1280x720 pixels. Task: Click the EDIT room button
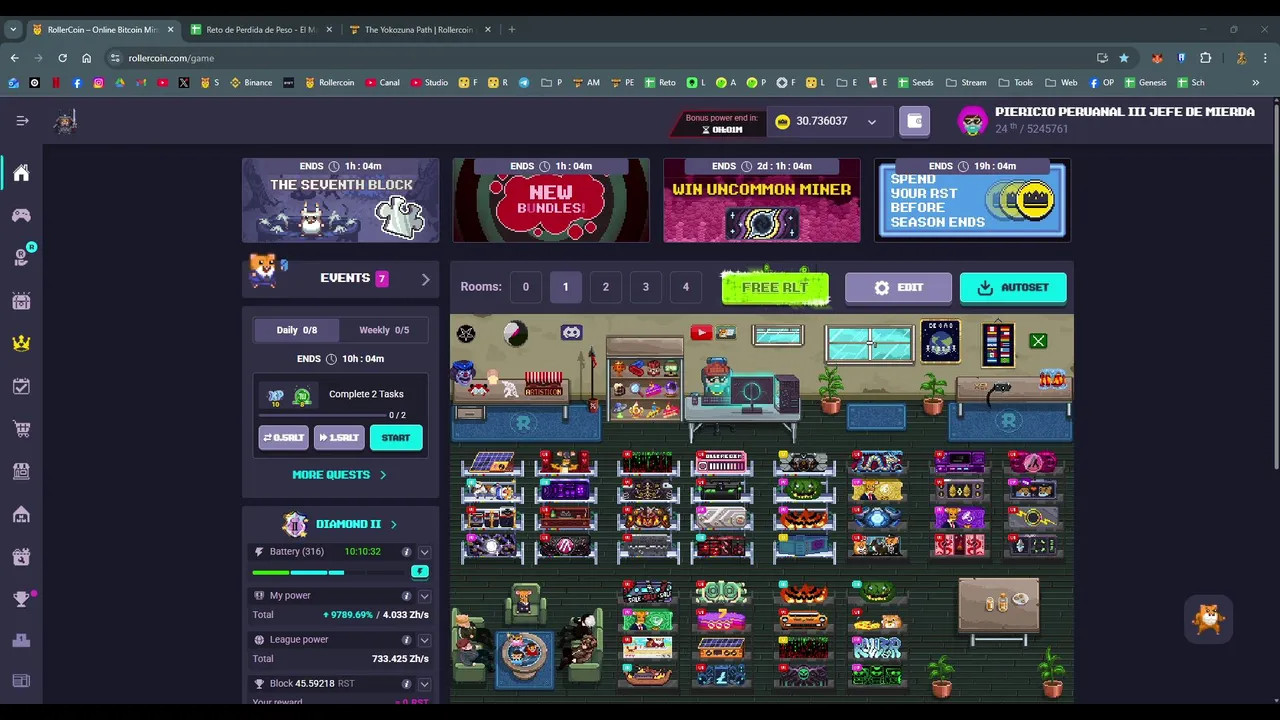coord(898,287)
